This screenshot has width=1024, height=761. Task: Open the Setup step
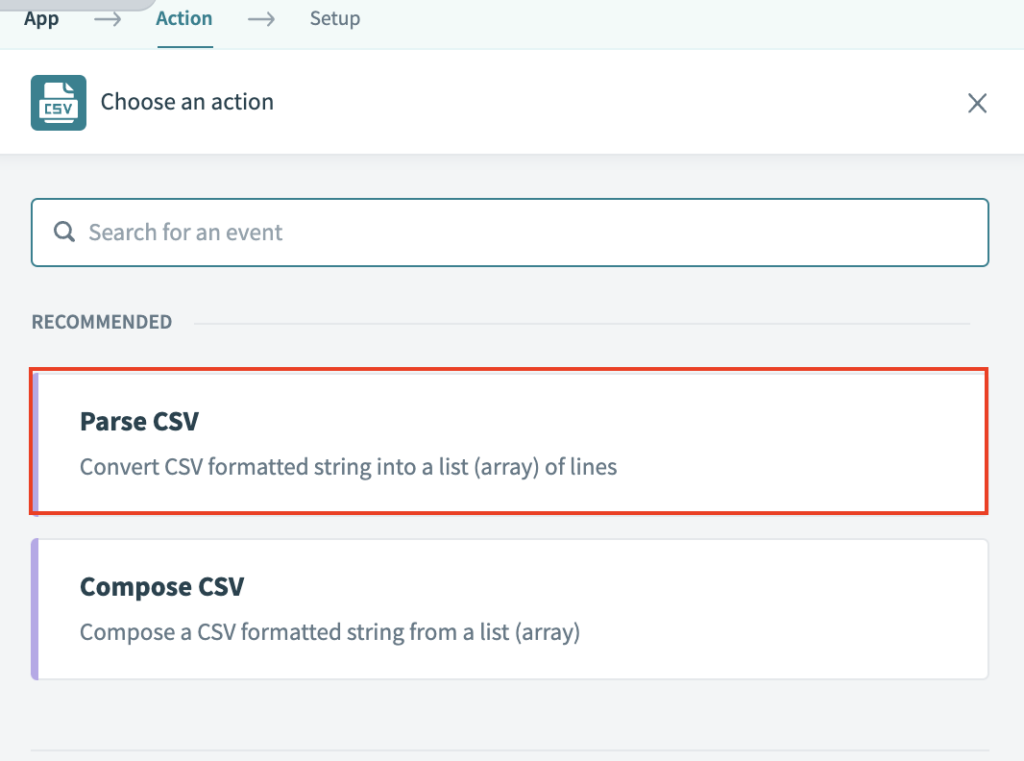335,18
